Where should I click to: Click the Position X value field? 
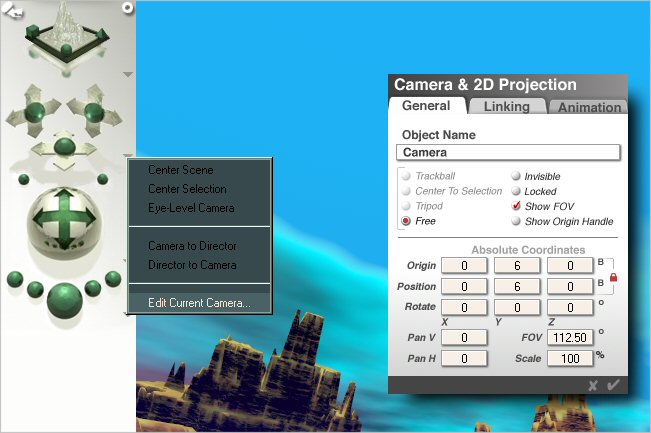coord(464,286)
